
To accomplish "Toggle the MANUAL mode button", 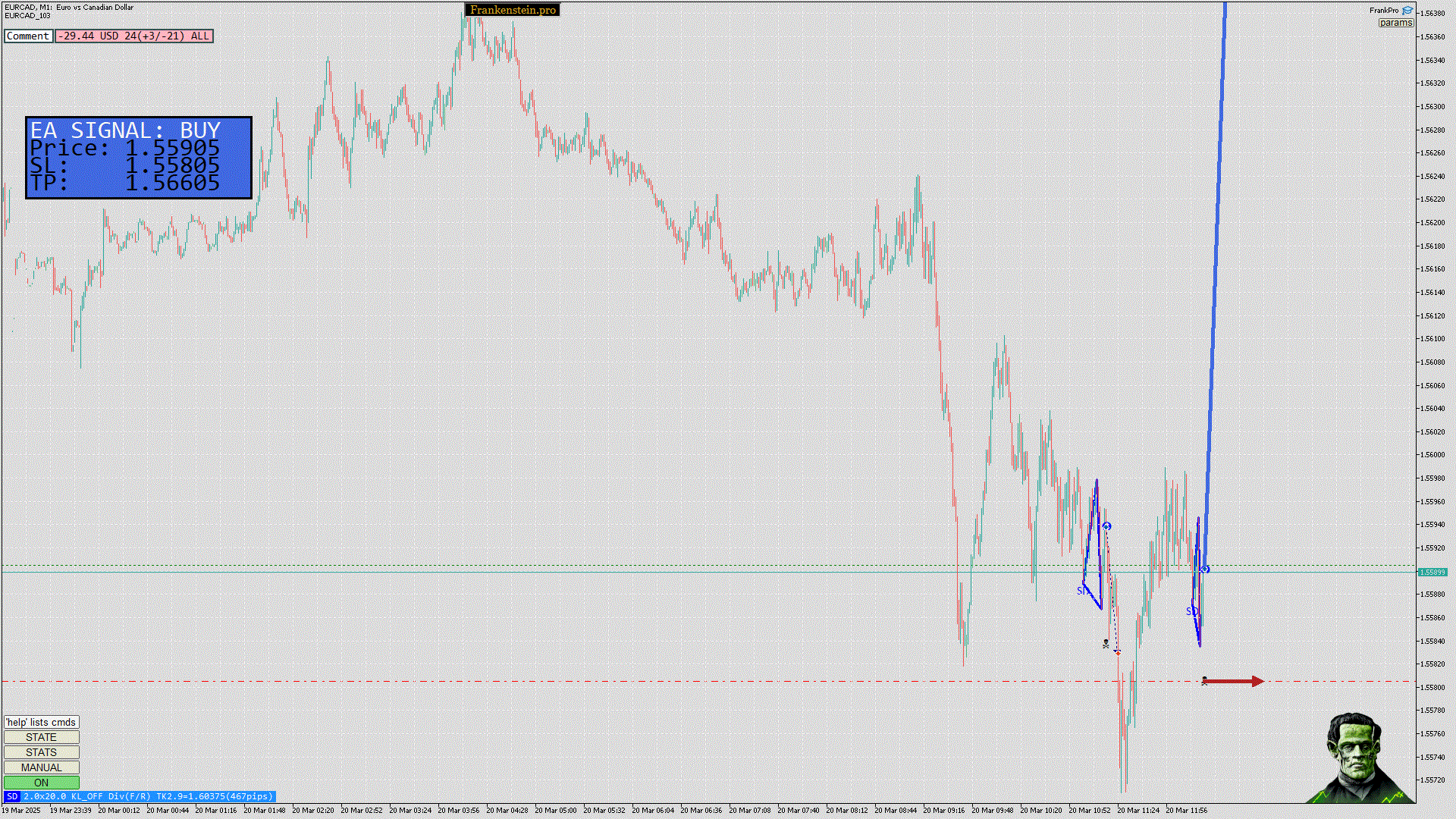I will pos(41,767).
